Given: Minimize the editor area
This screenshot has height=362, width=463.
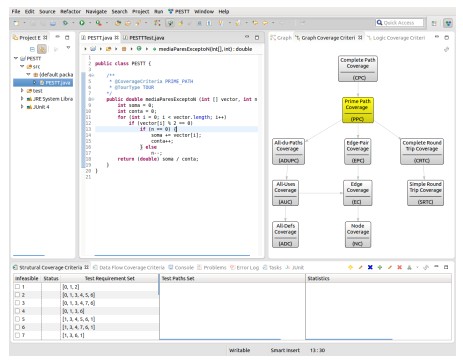Looking at the screenshot, I should pyautogui.click(x=247, y=37).
